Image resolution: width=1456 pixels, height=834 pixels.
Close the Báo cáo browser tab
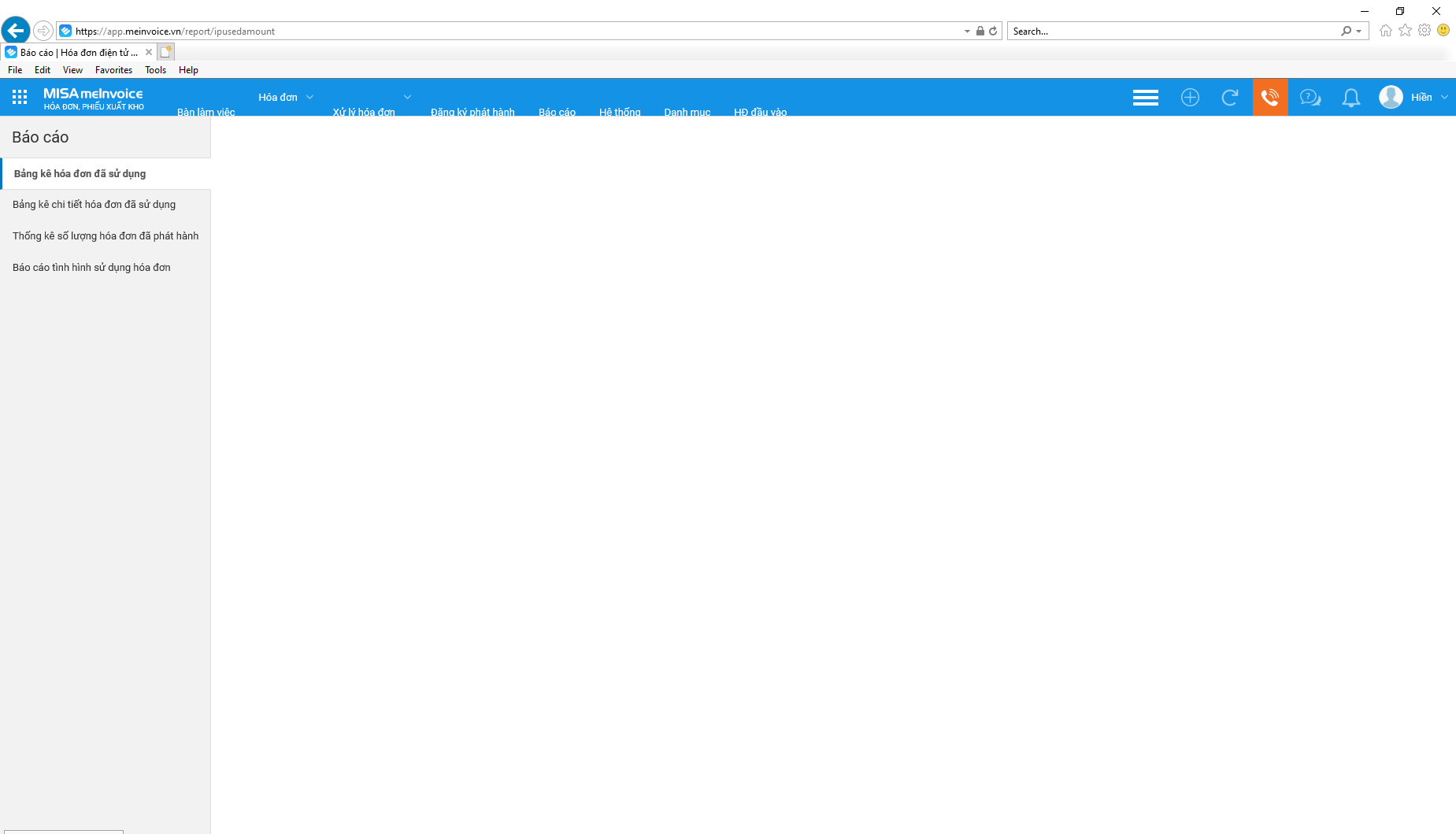(149, 52)
